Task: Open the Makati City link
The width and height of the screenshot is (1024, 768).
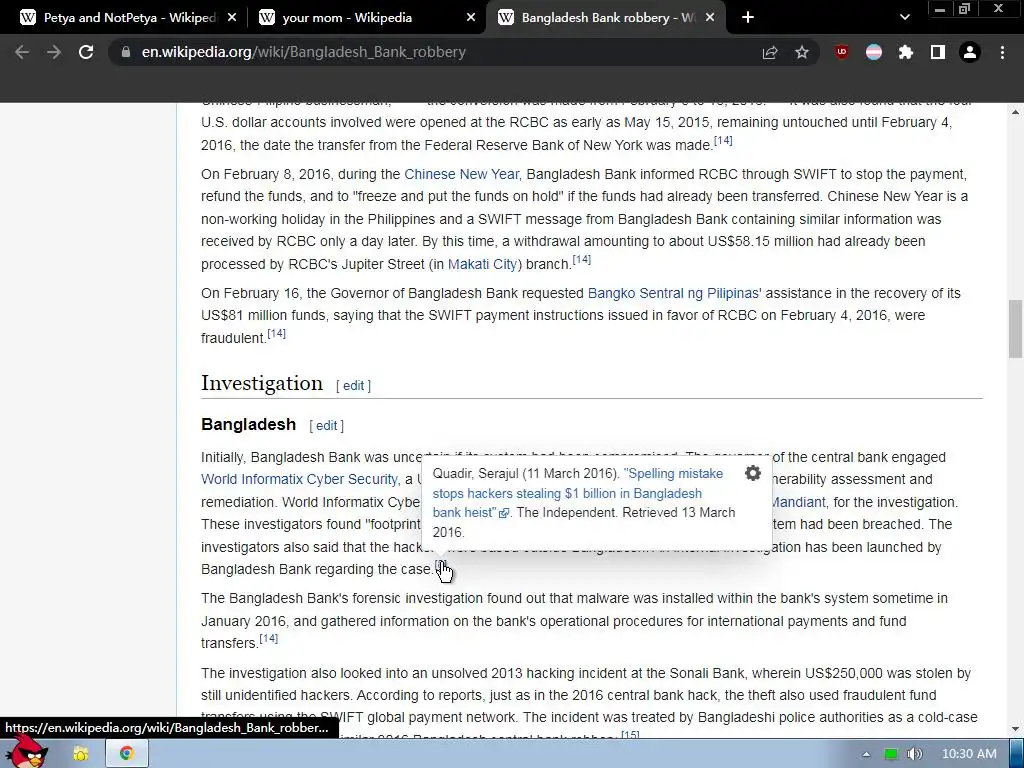Action: pyautogui.click(x=483, y=264)
